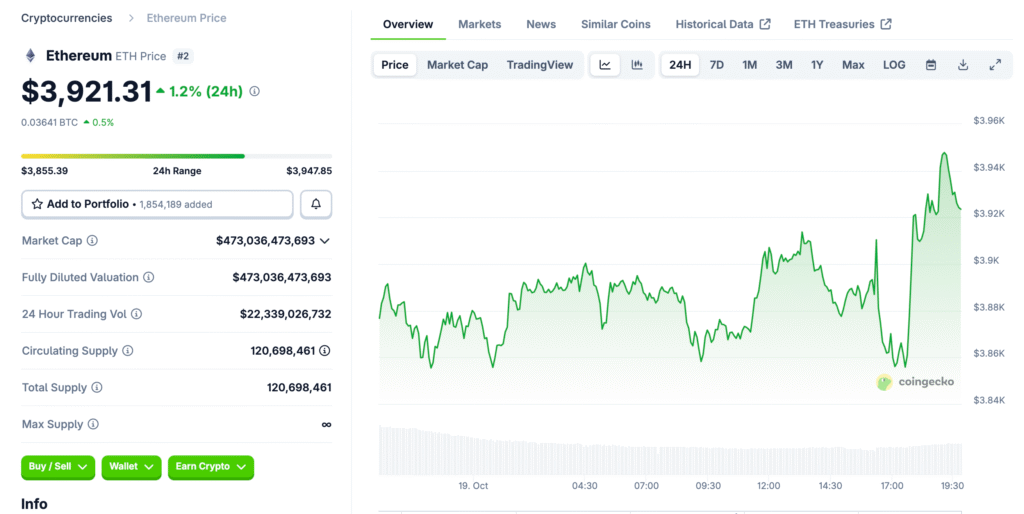The height and width of the screenshot is (514, 1024).
Task: Toggle LOG scale on chart
Action: tap(894, 65)
